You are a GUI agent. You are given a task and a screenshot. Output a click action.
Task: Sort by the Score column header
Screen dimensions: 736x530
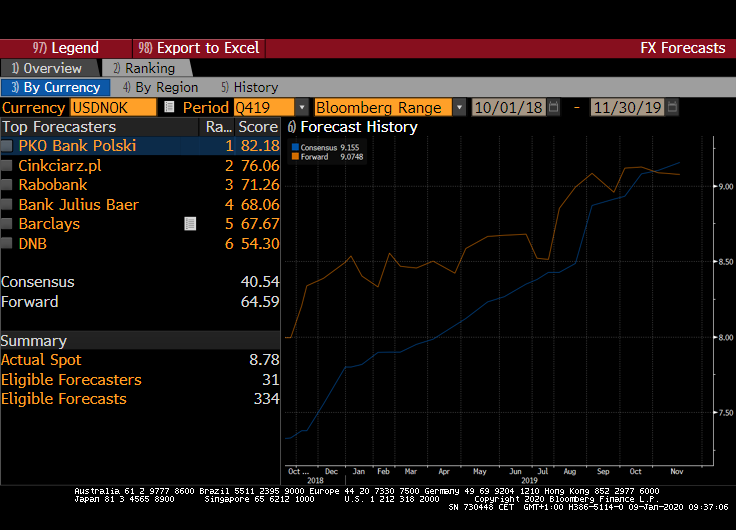pyautogui.click(x=258, y=127)
